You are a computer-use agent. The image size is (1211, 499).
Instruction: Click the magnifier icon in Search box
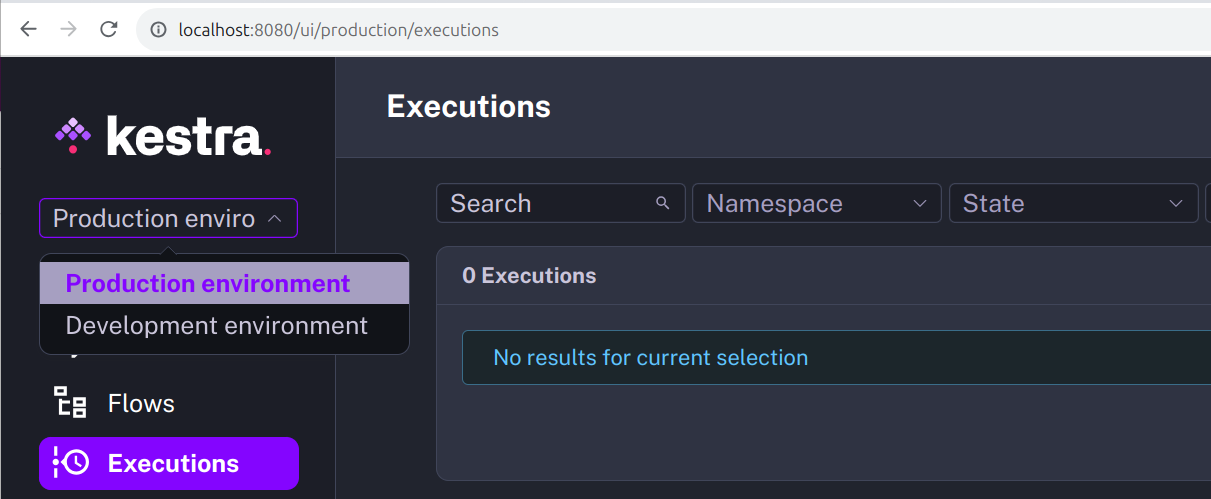[662, 203]
